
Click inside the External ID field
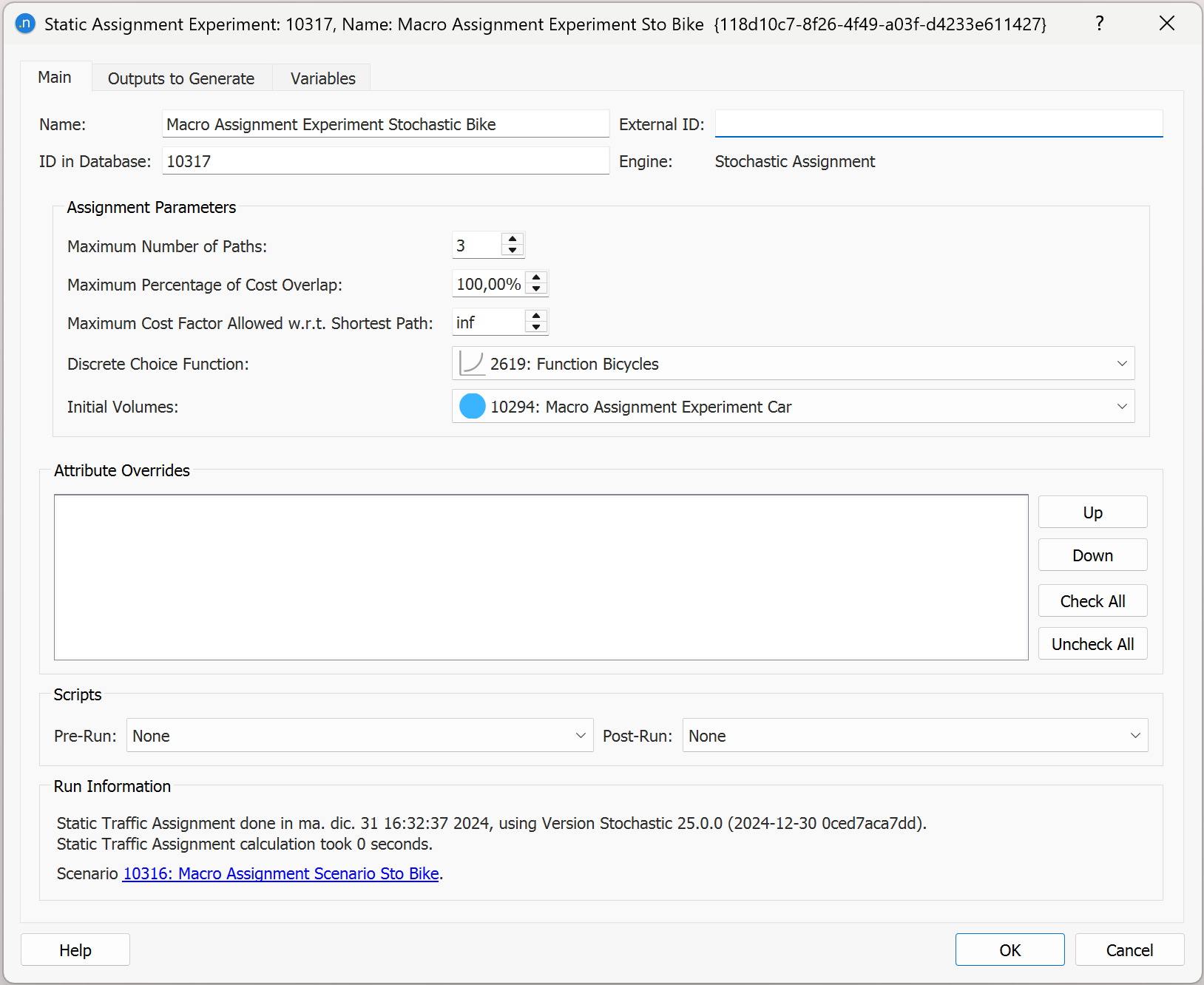[938, 123]
